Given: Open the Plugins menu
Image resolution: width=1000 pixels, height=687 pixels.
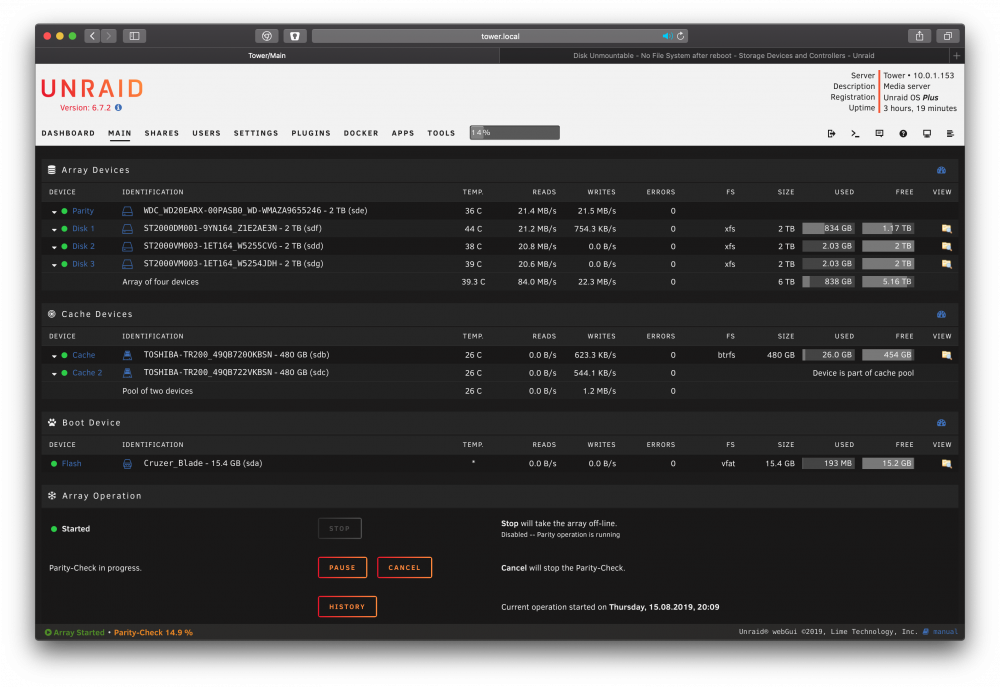Looking at the screenshot, I should pos(311,133).
